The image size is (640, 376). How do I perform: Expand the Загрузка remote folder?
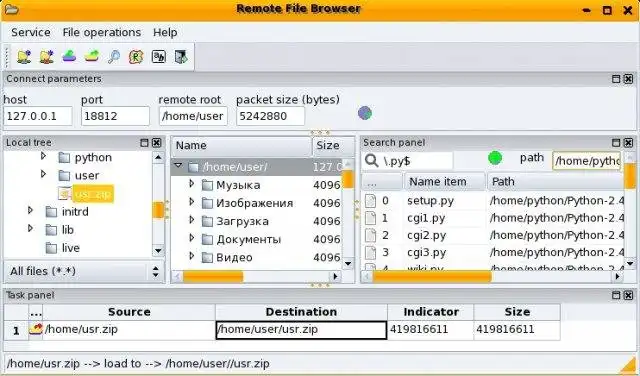(191, 220)
